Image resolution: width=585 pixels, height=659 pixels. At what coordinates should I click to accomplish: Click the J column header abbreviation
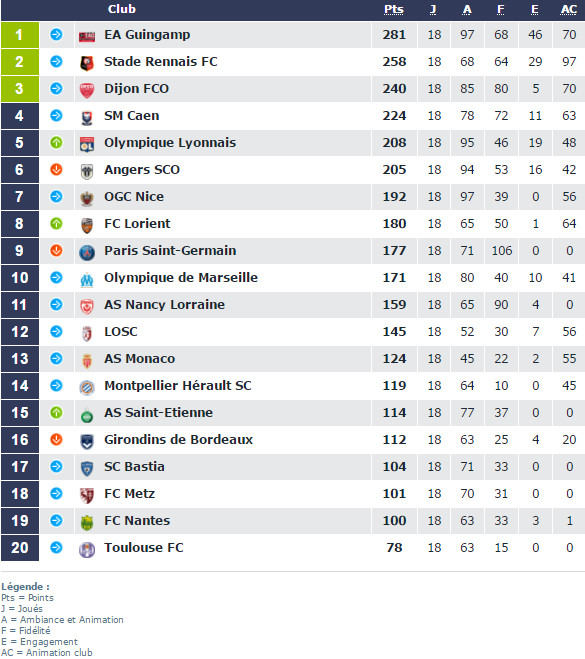pyautogui.click(x=433, y=9)
